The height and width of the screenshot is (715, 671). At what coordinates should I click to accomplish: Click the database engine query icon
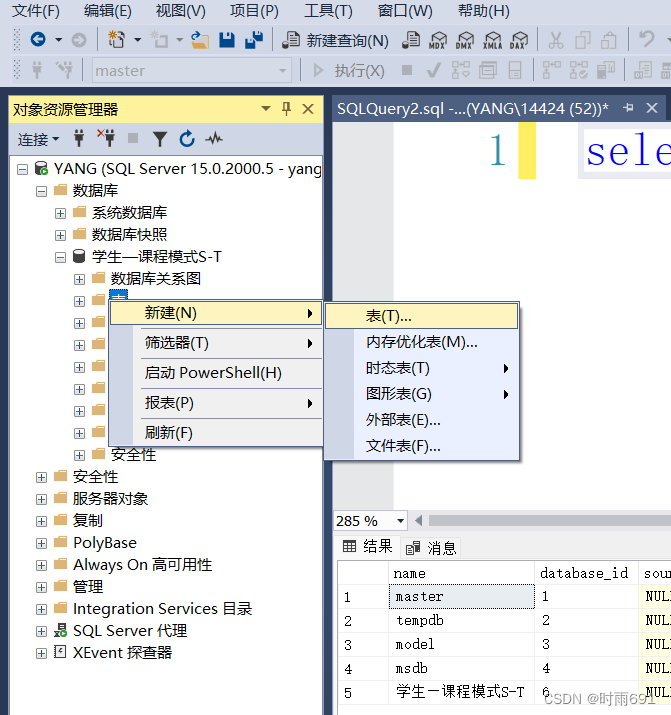pyautogui.click(x=411, y=40)
